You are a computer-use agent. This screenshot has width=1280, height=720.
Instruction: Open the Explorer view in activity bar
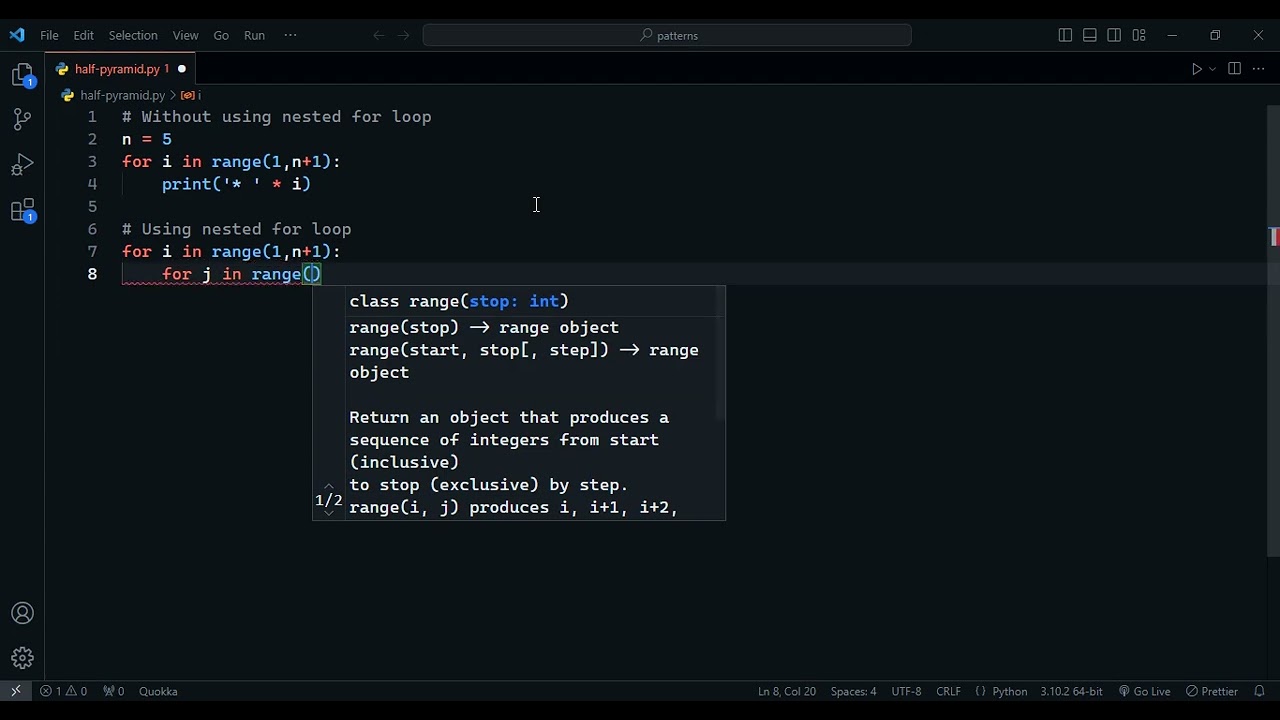pos(22,76)
